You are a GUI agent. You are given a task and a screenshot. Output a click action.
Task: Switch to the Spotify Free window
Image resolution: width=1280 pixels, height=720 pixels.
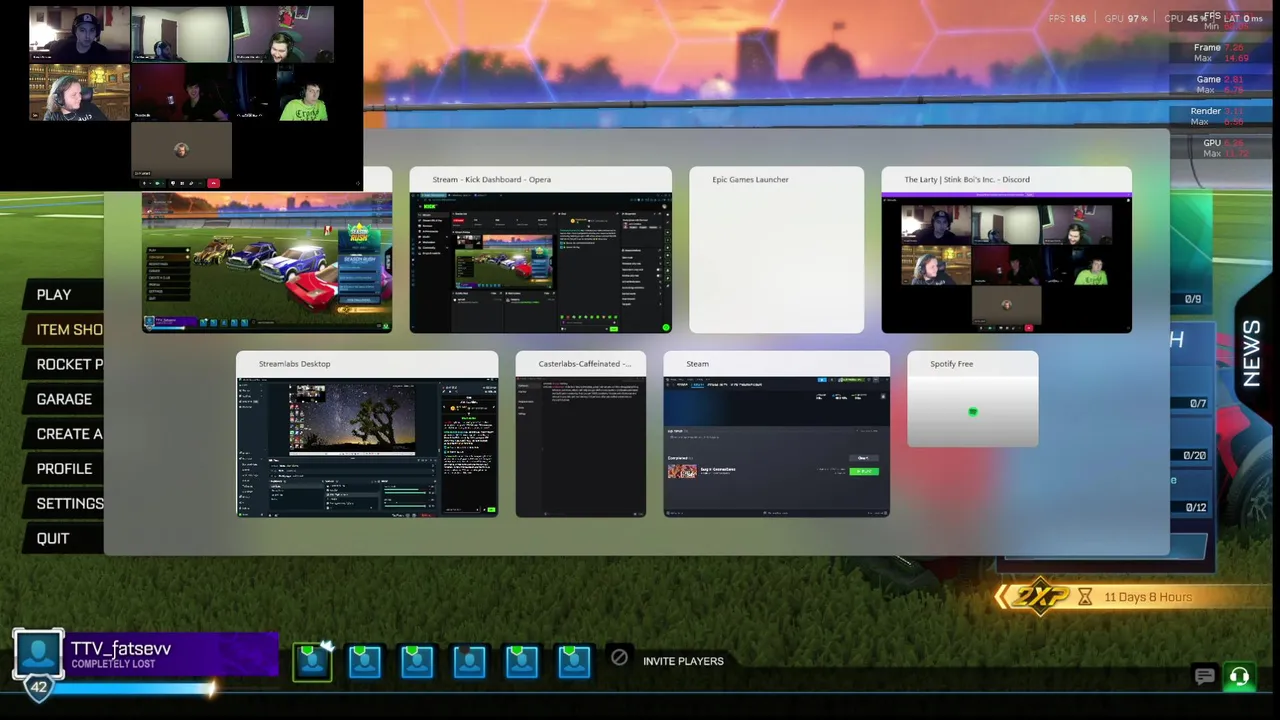[972, 399]
